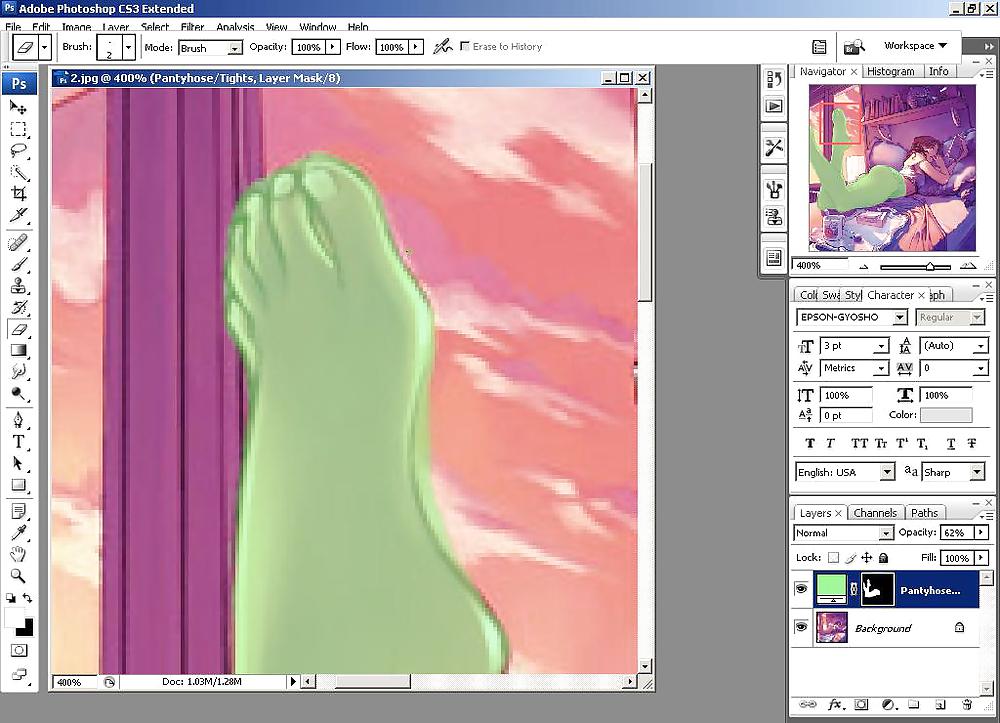Select the Eyedropper tool
The height and width of the screenshot is (723, 1000).
(x=18, y=532)
